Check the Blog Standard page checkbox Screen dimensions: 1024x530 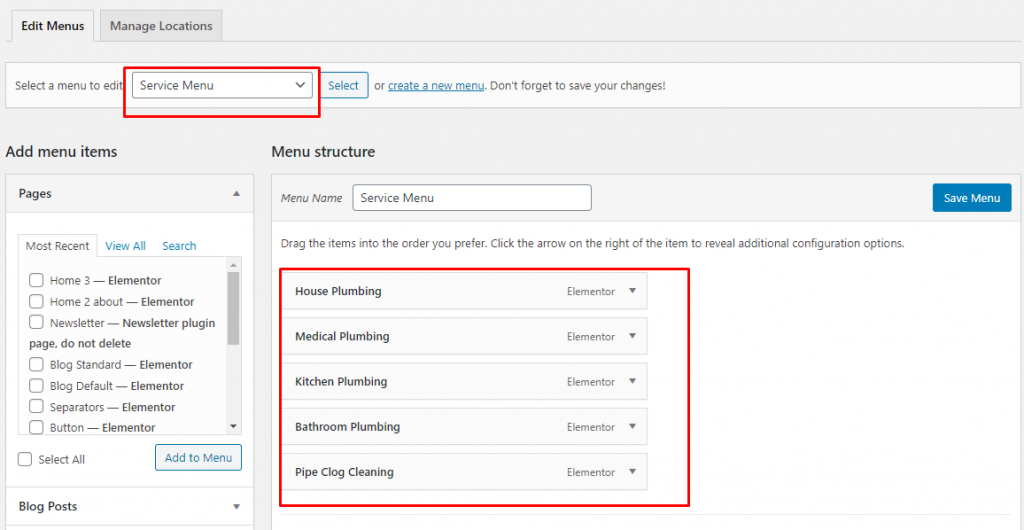point(37,364)
